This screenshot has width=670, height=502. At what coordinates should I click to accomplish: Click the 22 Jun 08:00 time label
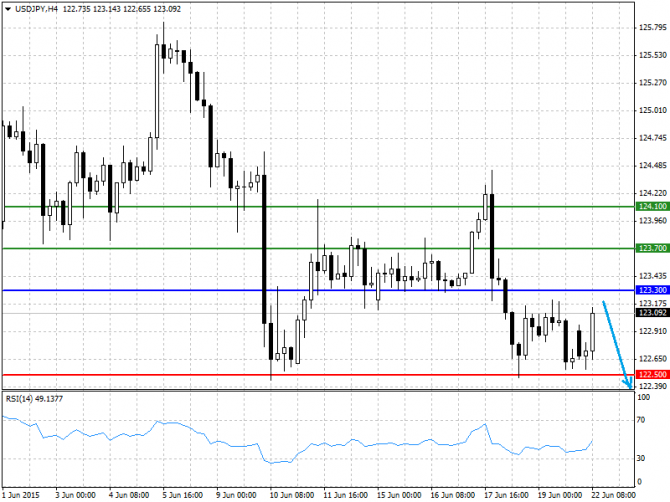614,495
